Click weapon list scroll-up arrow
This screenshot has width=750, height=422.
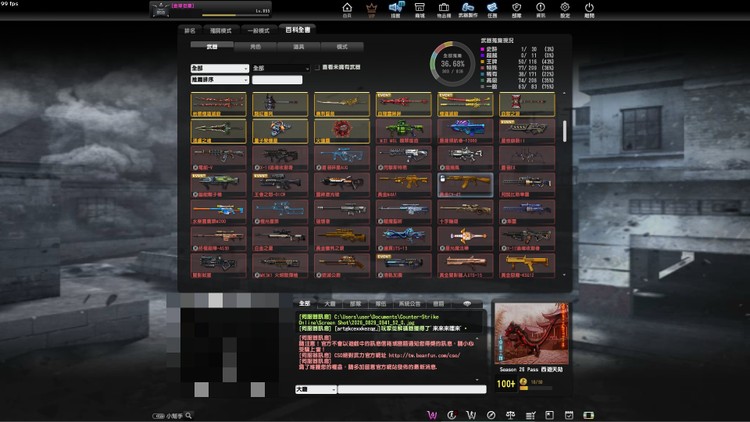coord(564,93)
